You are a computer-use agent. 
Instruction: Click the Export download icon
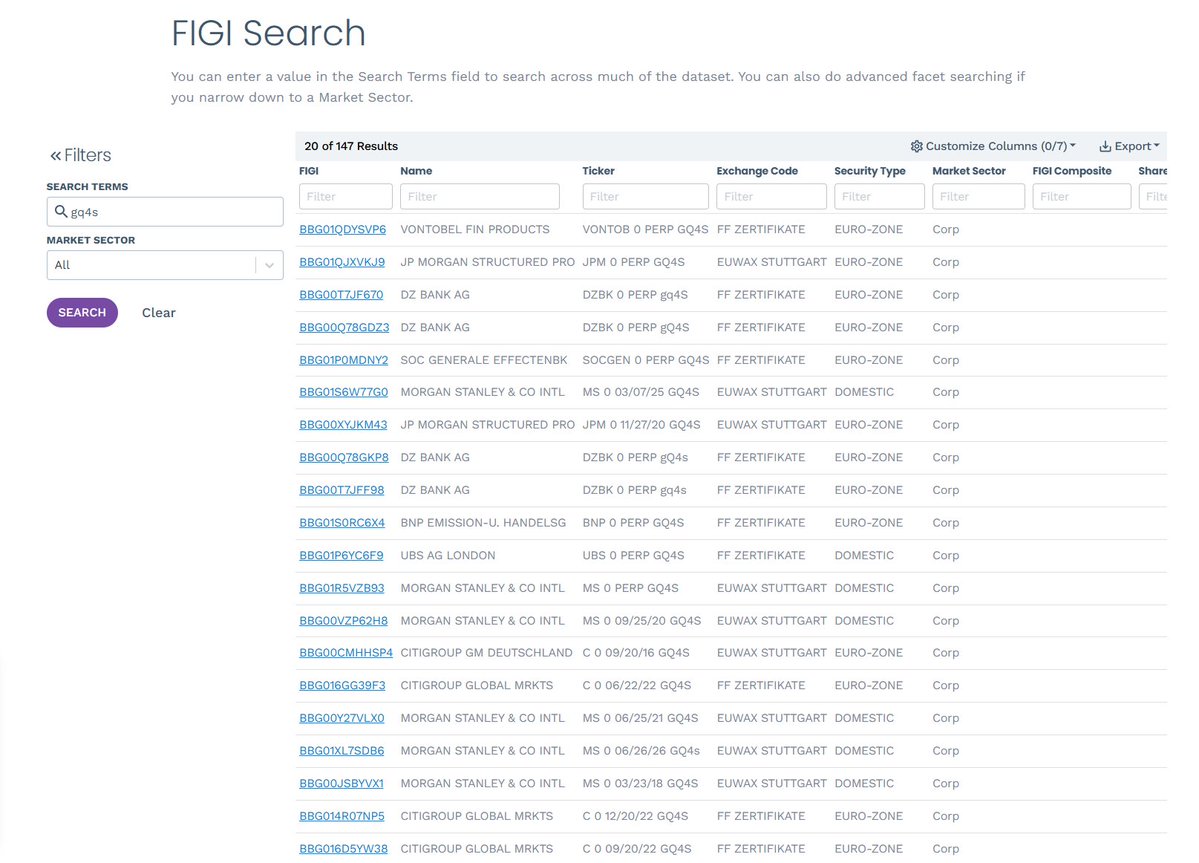(x=1105, y=146)
